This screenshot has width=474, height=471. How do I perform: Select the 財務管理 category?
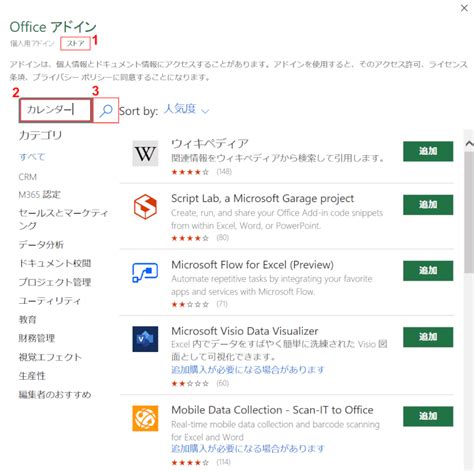pyautogui.click(x=37, y=338)
